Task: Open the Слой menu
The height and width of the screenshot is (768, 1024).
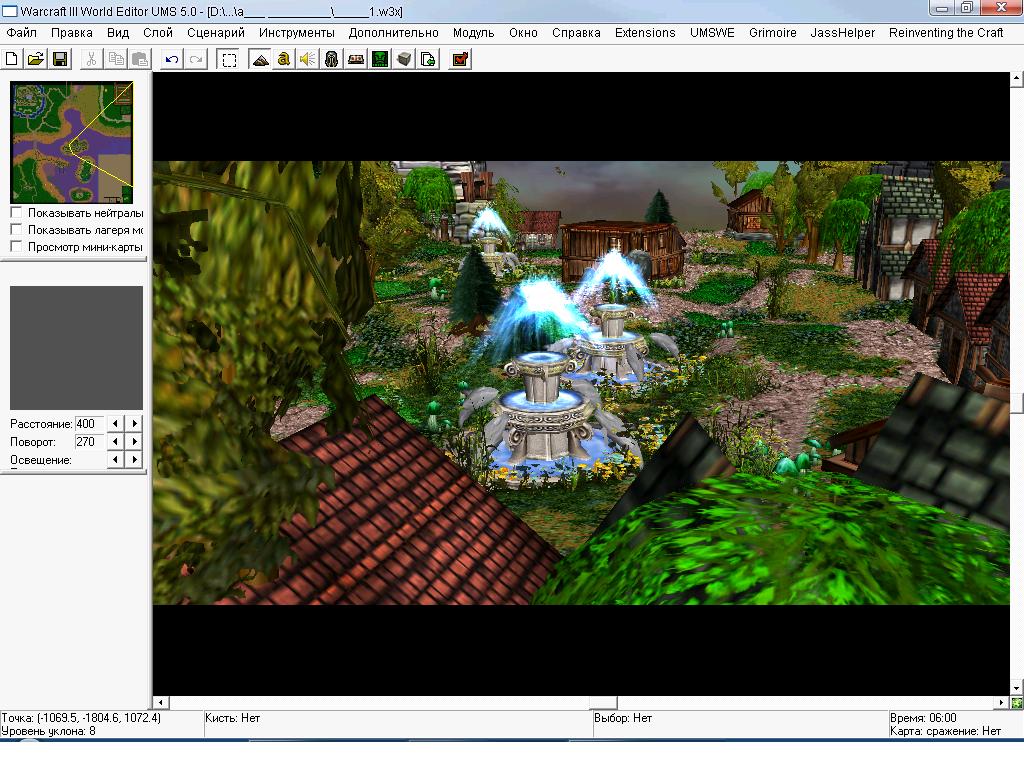Action: click(158, 33)
